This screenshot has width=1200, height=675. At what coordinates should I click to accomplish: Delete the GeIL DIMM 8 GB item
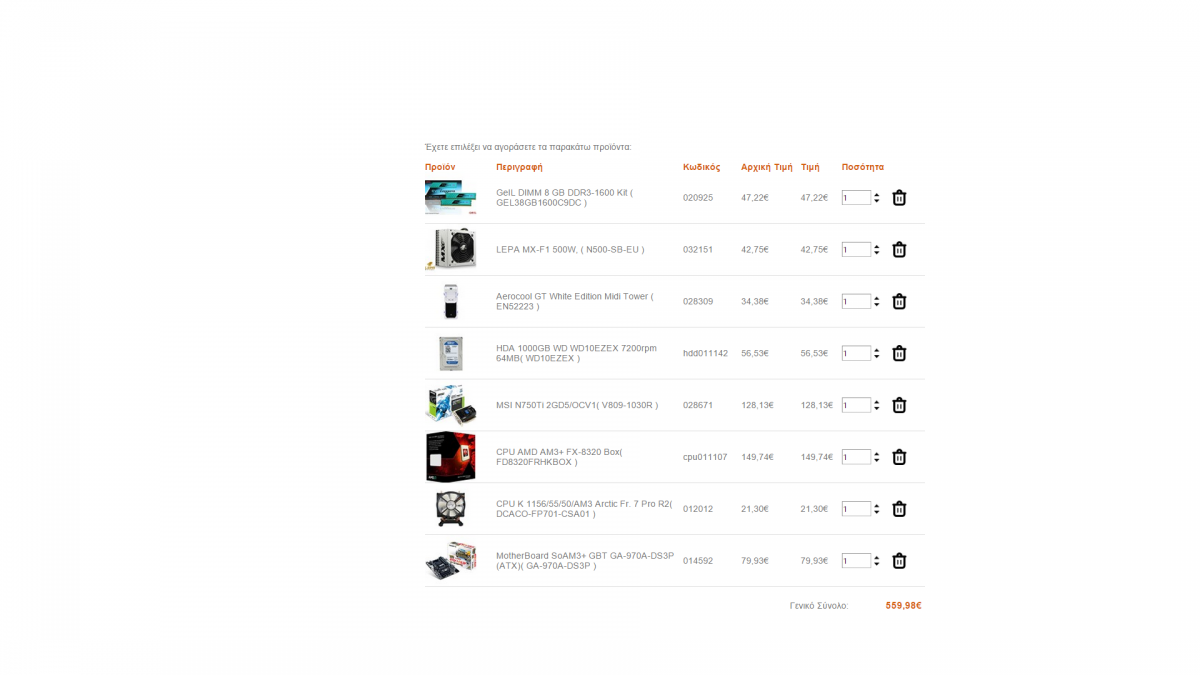click(x=899, y=198)
